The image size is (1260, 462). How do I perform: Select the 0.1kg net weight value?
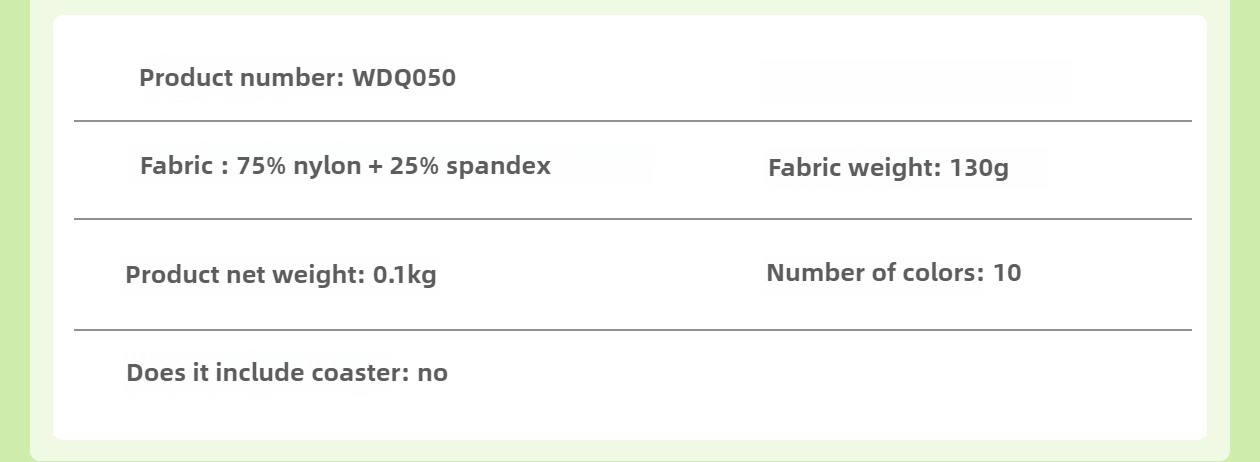click(405, 275)
